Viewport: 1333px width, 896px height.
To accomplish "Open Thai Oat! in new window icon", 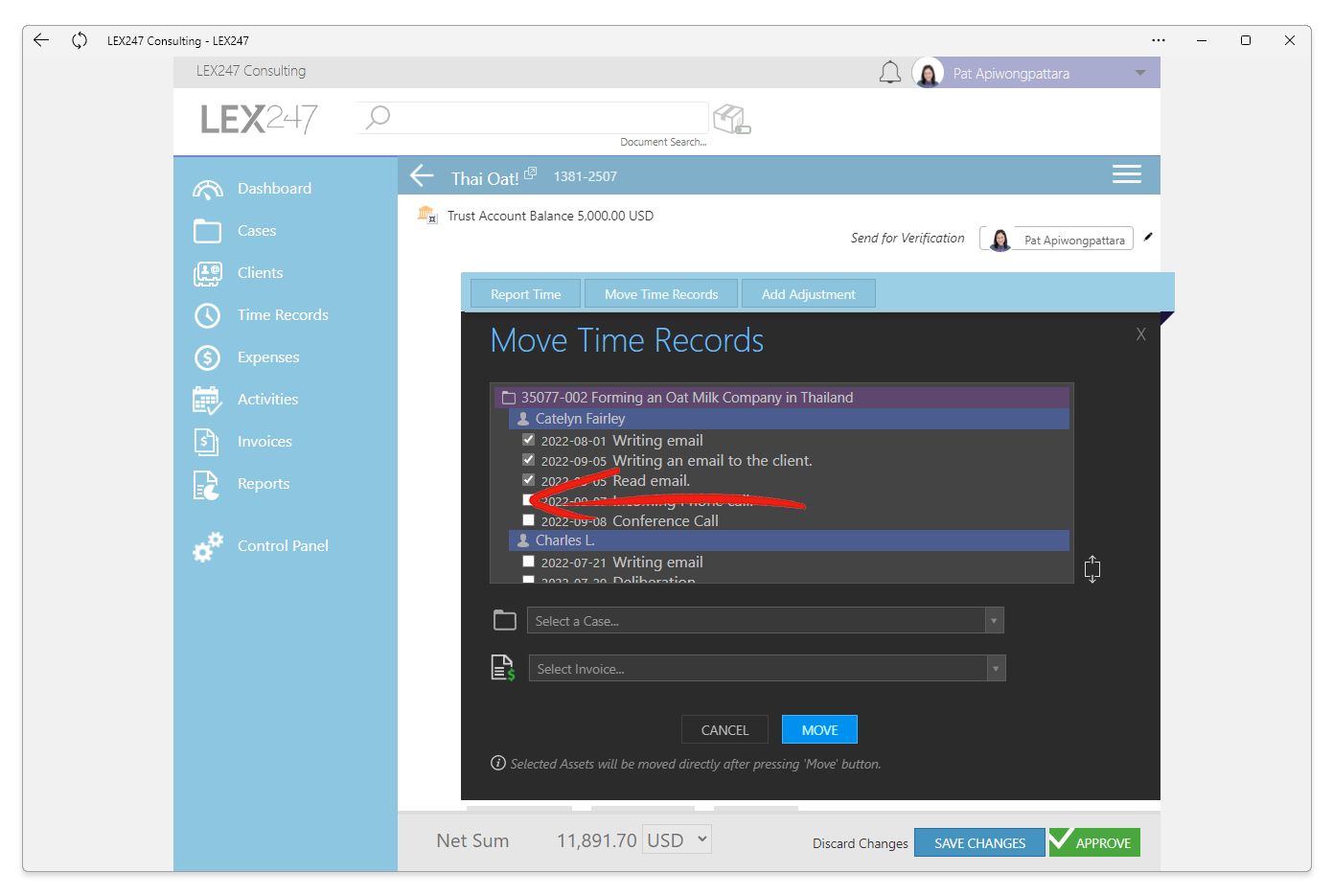I will pyautogui.click(x=531, y=172).
